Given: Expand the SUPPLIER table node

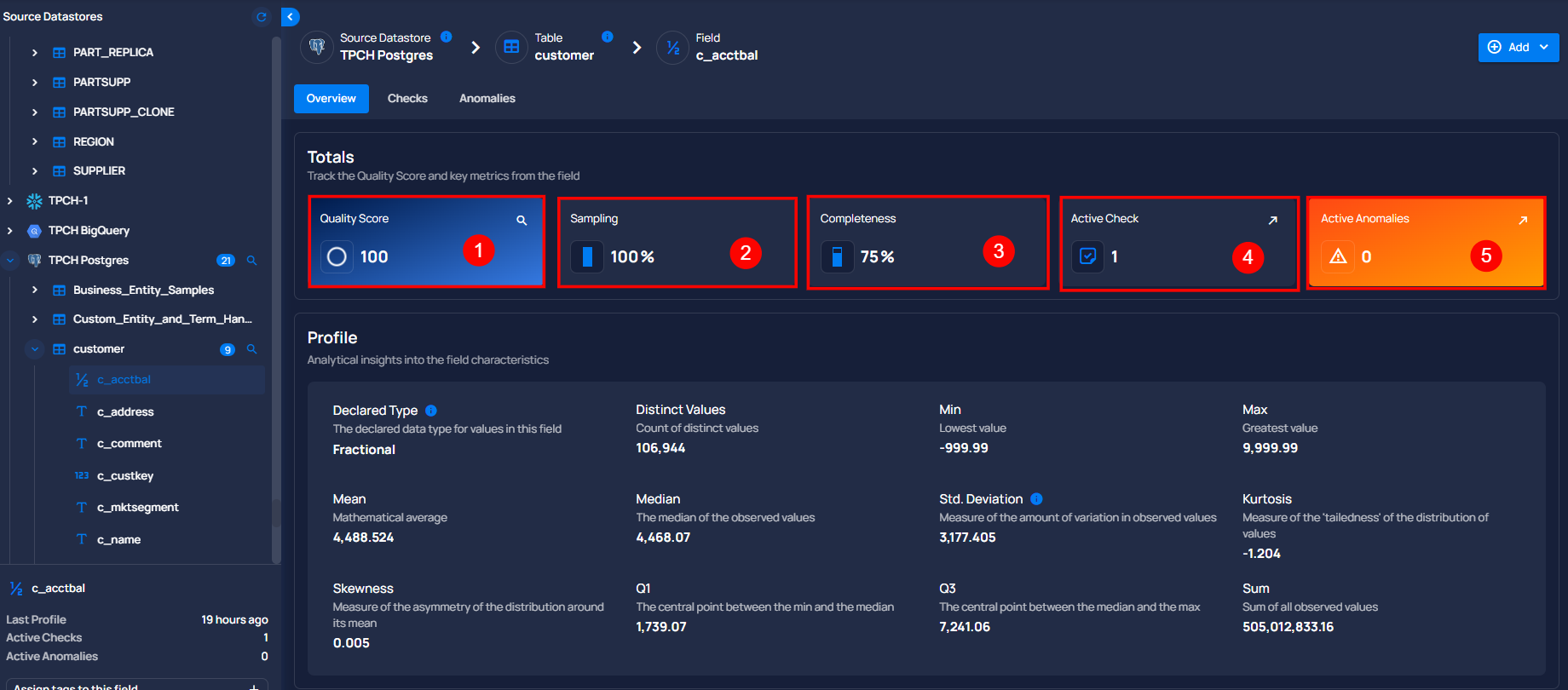Looking at the screenshot, I should tap(34, 171).
